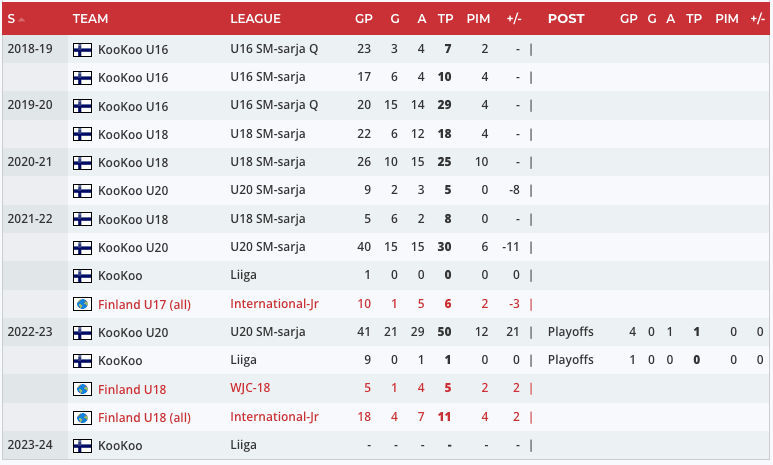Screen dimensions: 773x465
Task: Click Finnish flag beside 2018-19 KooKoo U16
Action: click(82, 49)
